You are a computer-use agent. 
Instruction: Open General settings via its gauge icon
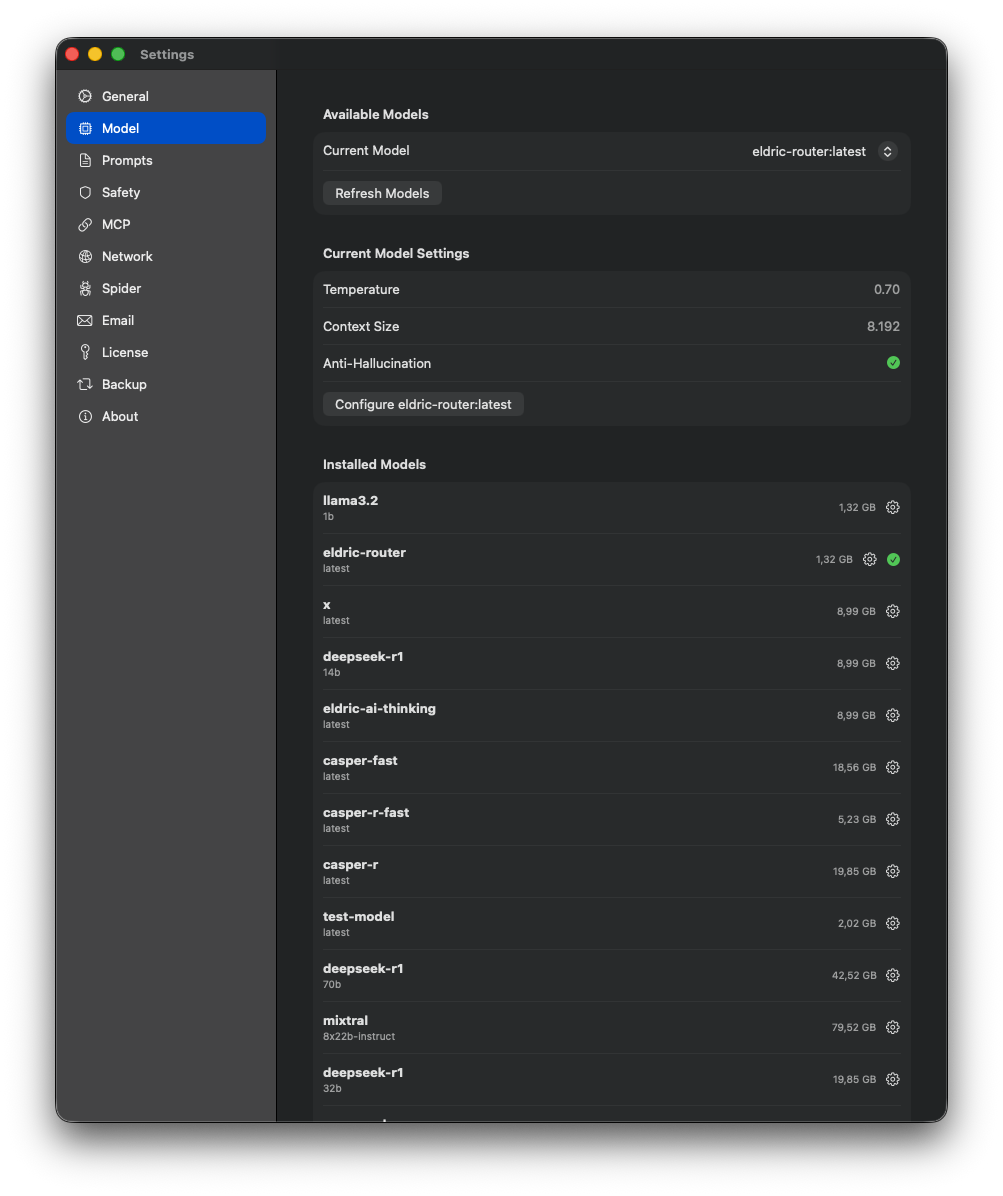86,96
